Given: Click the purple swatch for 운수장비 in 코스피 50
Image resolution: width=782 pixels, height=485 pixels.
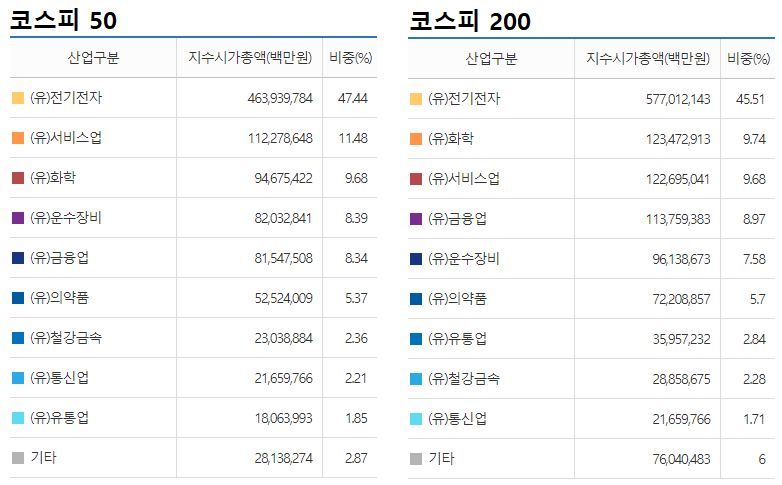Looking at the screenshot, I should [18, 218].
